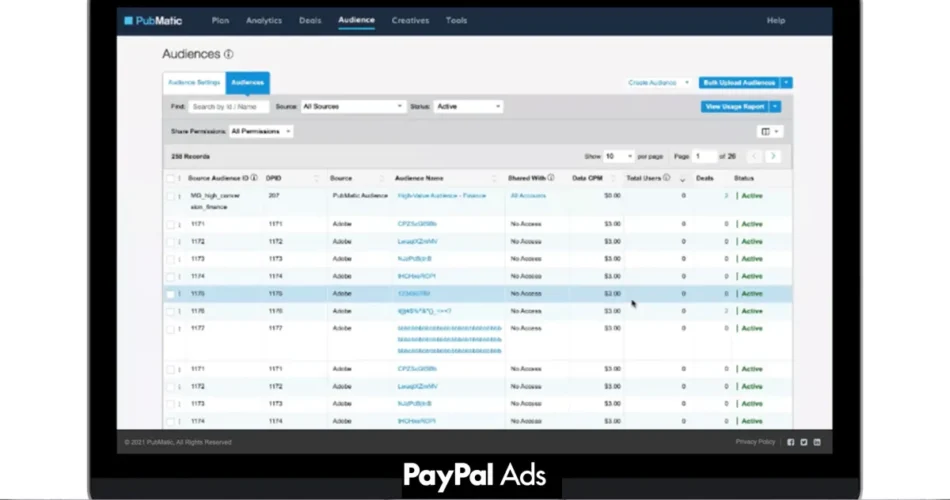The width and height of the screenshot is (950, 500).
Task: Open the All Accounts link
Action: click(x=528, y=196)
